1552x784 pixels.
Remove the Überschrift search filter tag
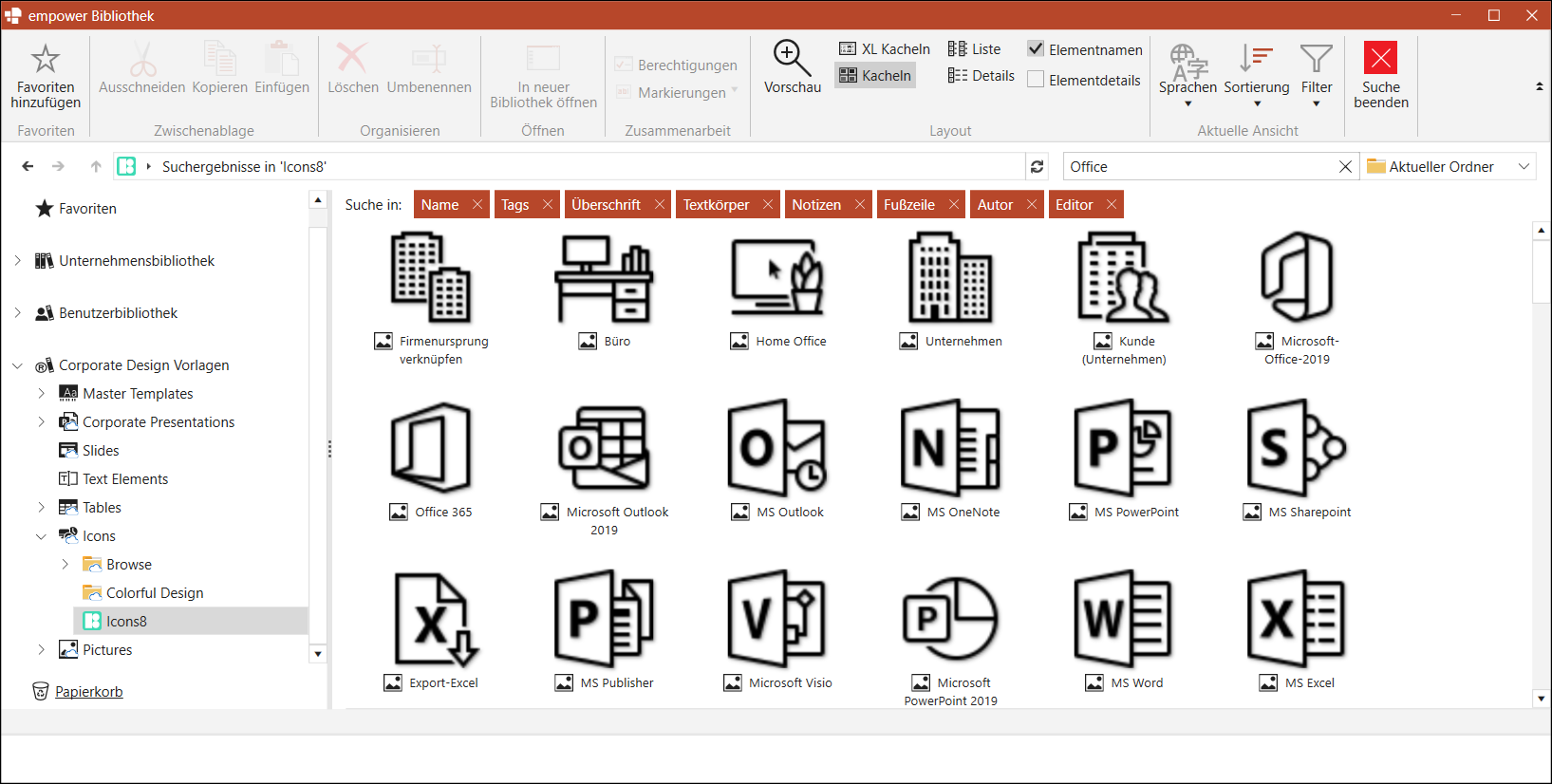point(660,204)
